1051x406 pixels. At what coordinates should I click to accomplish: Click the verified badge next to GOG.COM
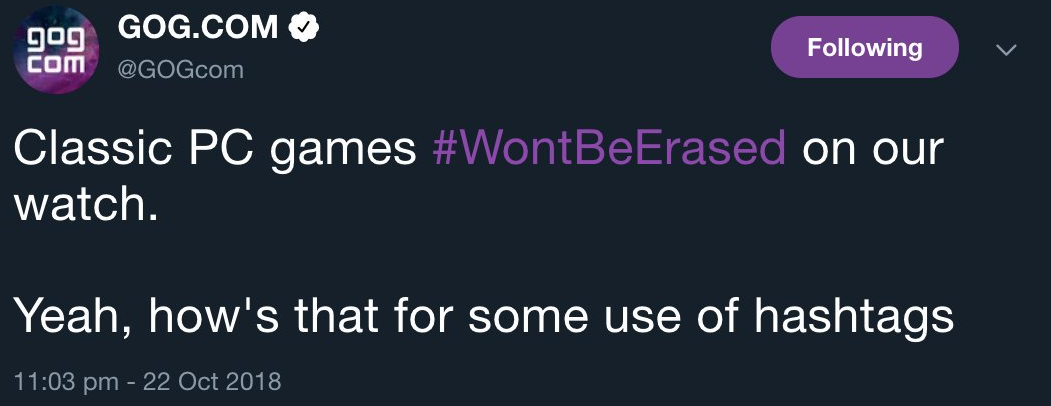point(303,30)
